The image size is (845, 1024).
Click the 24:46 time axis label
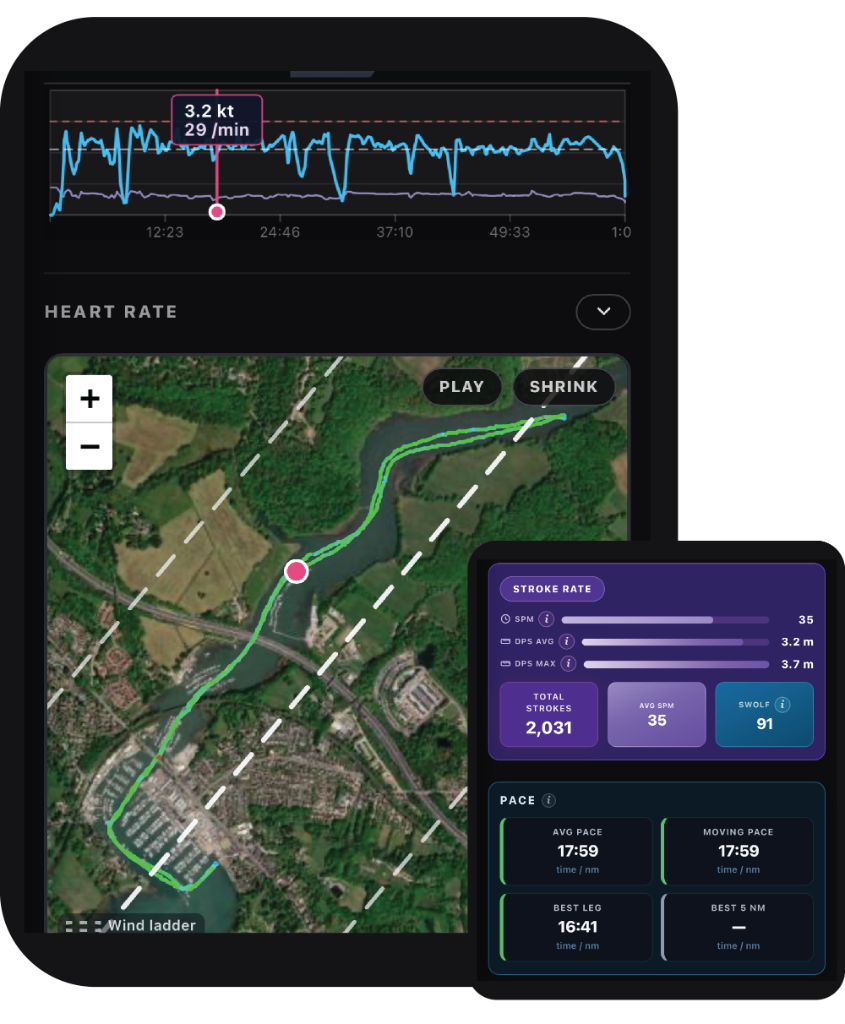tap(280, 232)
